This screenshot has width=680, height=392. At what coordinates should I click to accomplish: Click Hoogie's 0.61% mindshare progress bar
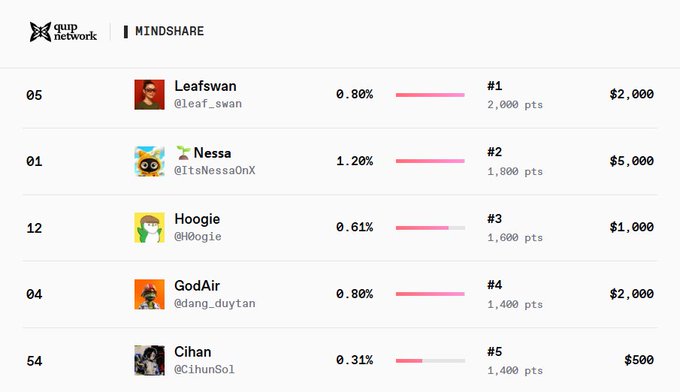tap(430, 228)
